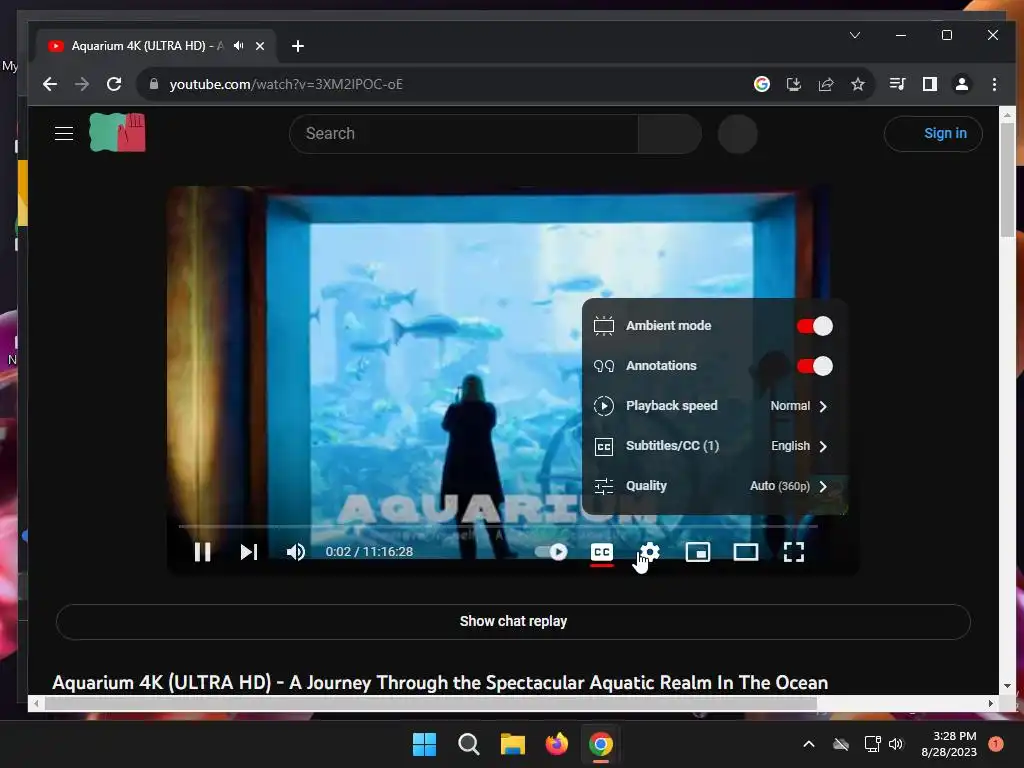Click the Quality sliders icon
The image size is (1024, 768).
point(603,487)
